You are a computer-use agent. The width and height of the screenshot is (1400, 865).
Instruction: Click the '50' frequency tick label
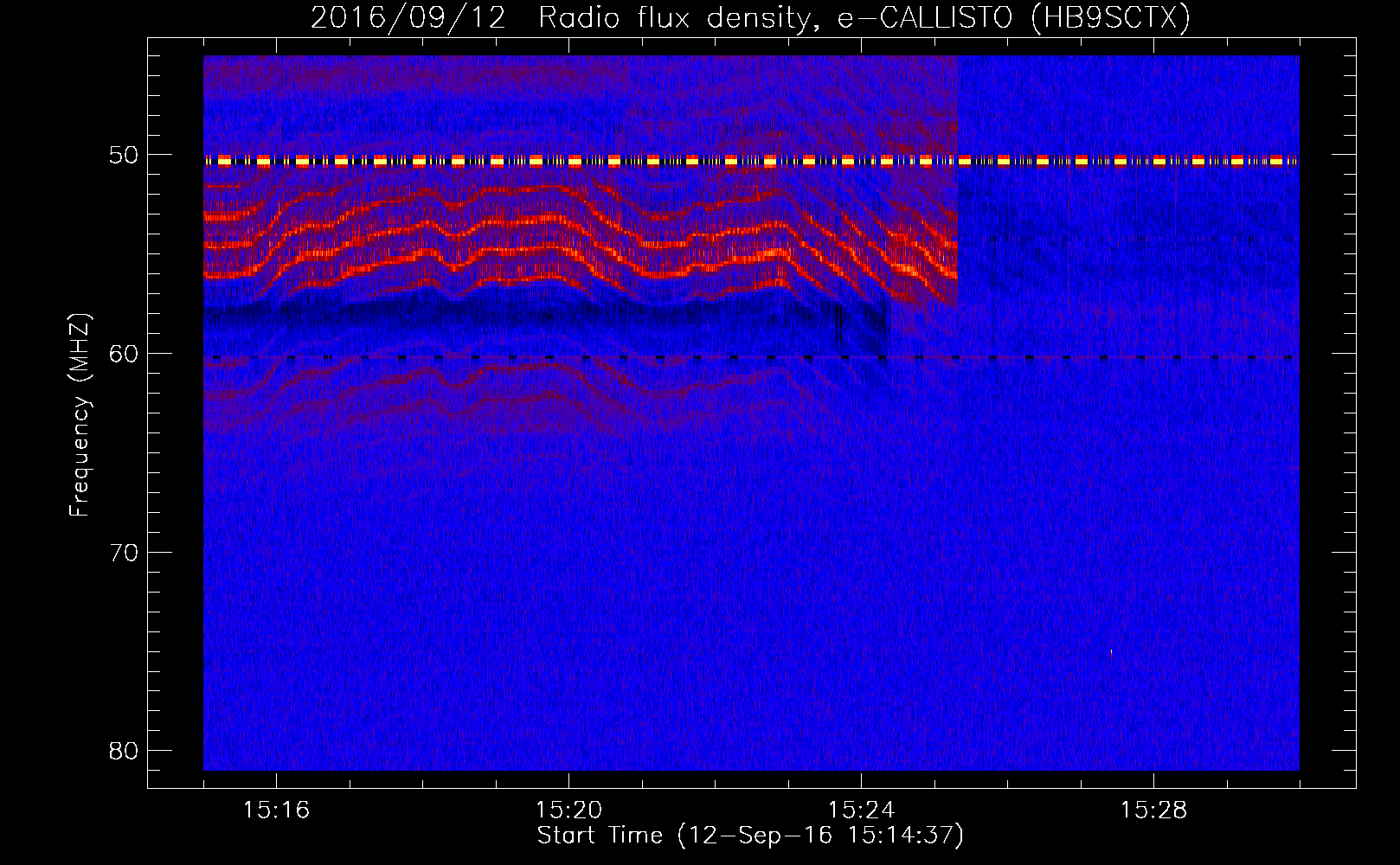point(124,156)
